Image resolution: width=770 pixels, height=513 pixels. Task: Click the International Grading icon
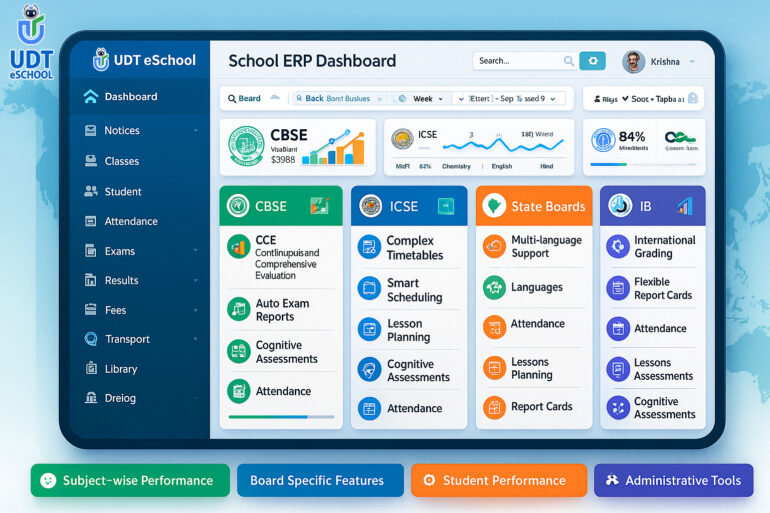click(618, 247)
